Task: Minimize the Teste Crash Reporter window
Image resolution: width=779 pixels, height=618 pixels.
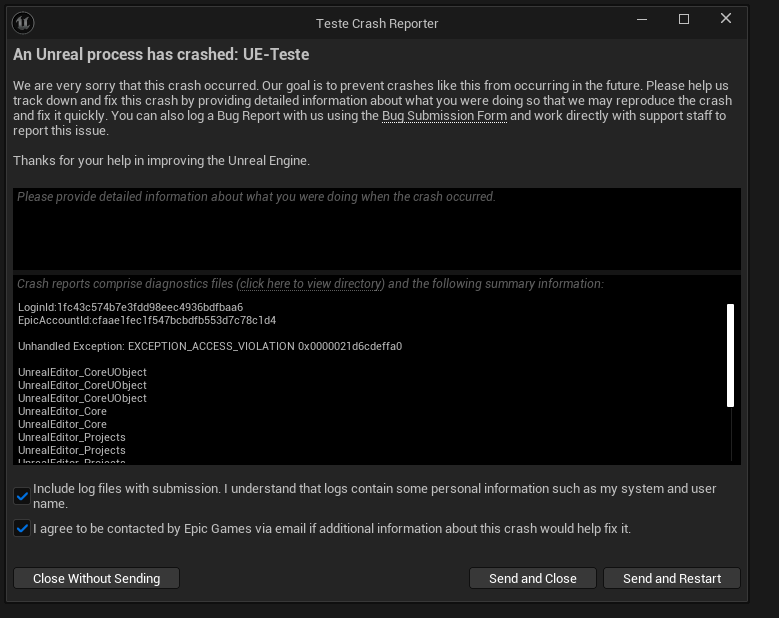Action: [642, 19]
